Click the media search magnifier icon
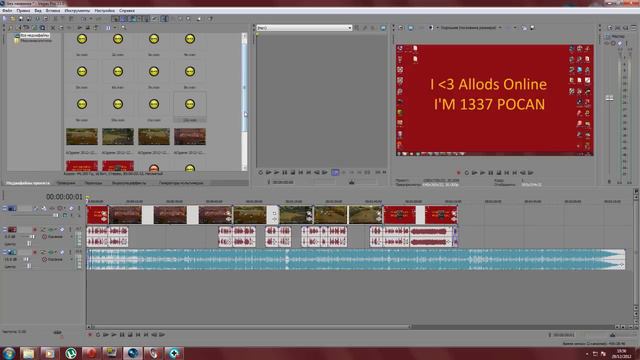The height and width of the screenshot is (360, 640). pyautogui.click(x=124, y=28)
